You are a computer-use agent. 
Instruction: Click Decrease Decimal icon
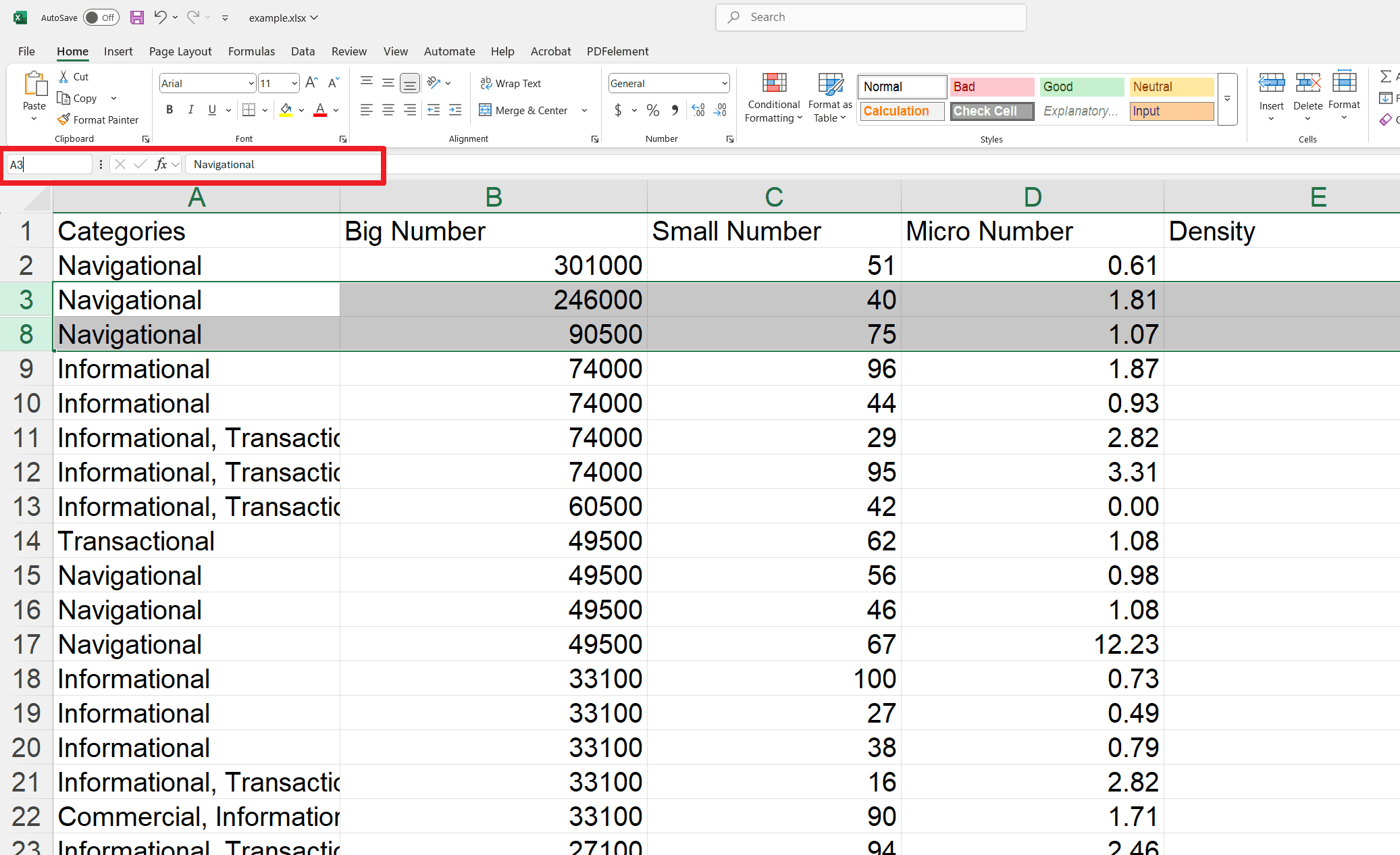(x=721, y=110)
